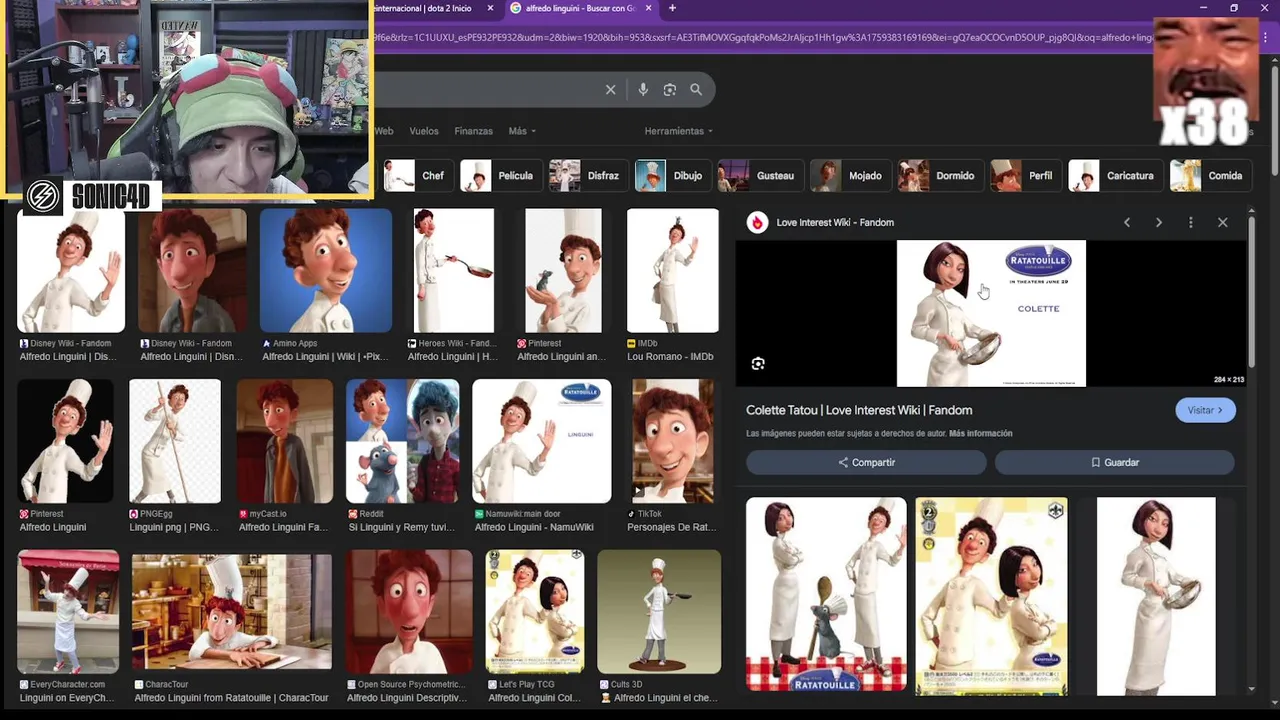Open the Más información link
Screen dimensions: 1280x720
[980, 434]
